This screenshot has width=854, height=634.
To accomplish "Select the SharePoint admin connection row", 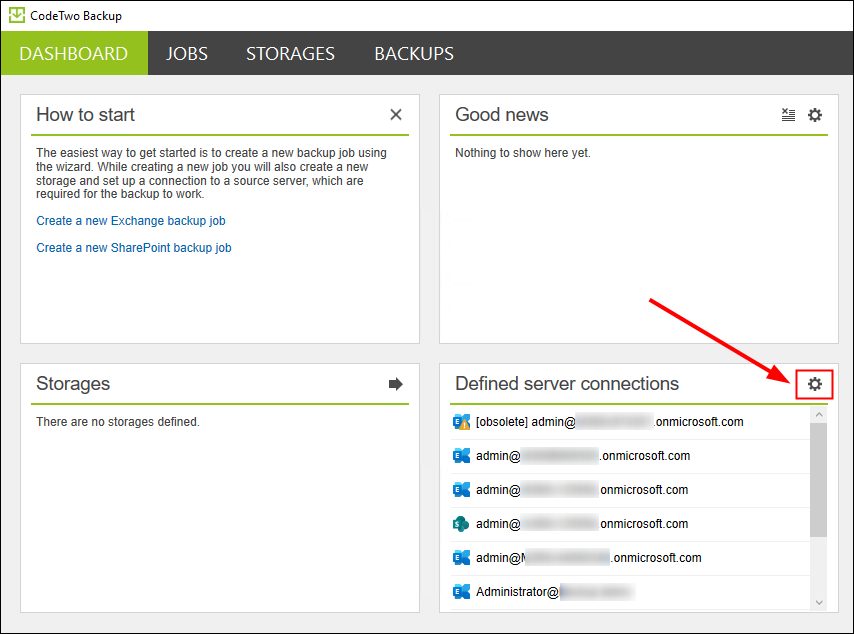I will tap(630, 524).
